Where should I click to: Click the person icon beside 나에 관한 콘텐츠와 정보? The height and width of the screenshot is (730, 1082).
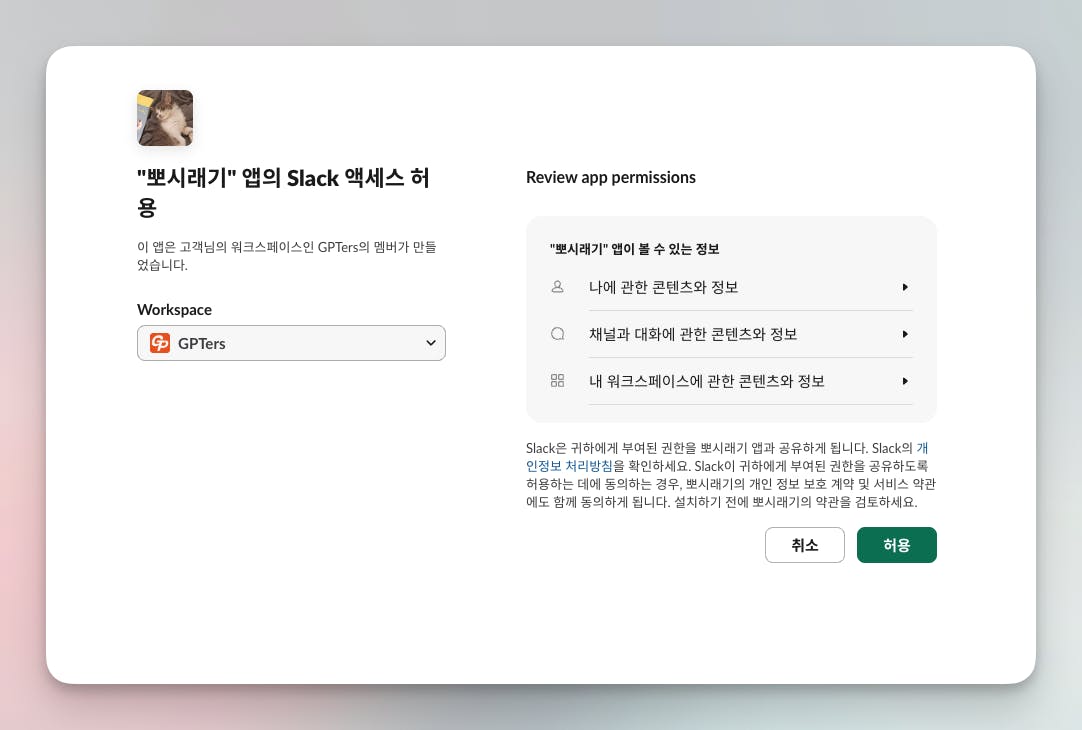558,287
